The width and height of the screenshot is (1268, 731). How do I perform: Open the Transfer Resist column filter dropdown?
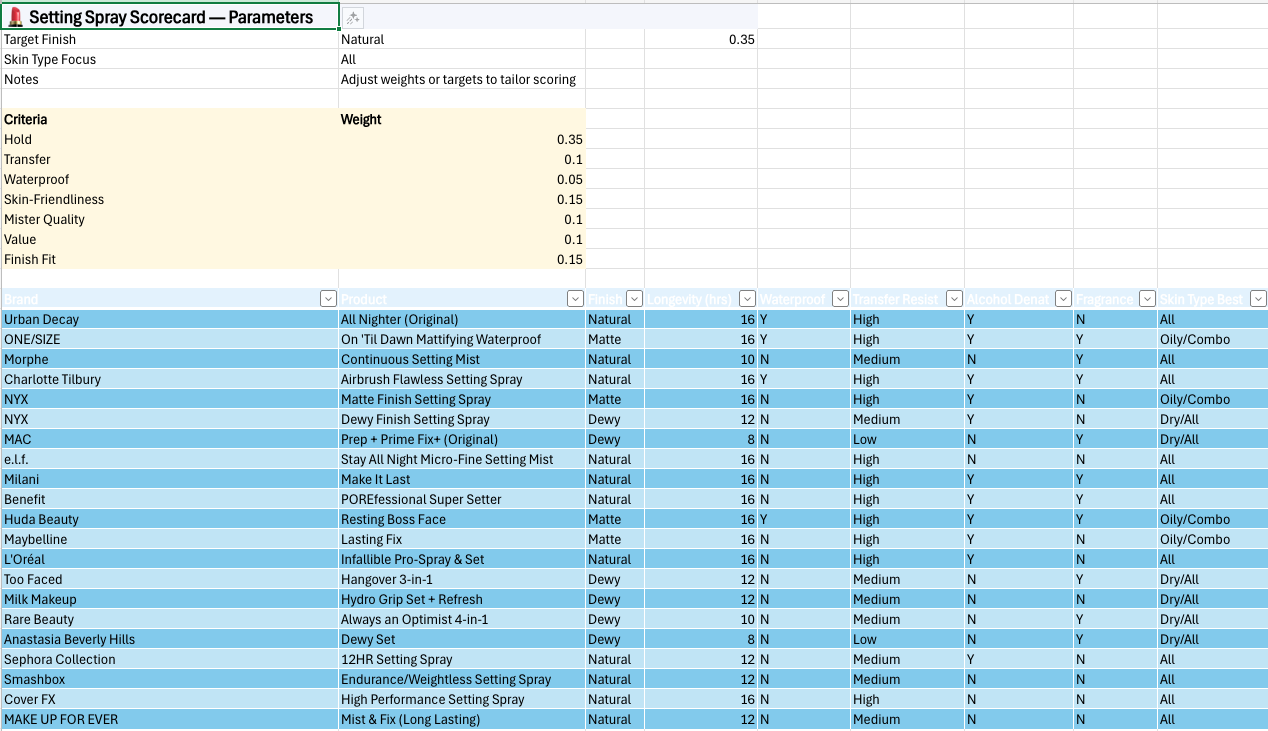click(x=954, y=299)
